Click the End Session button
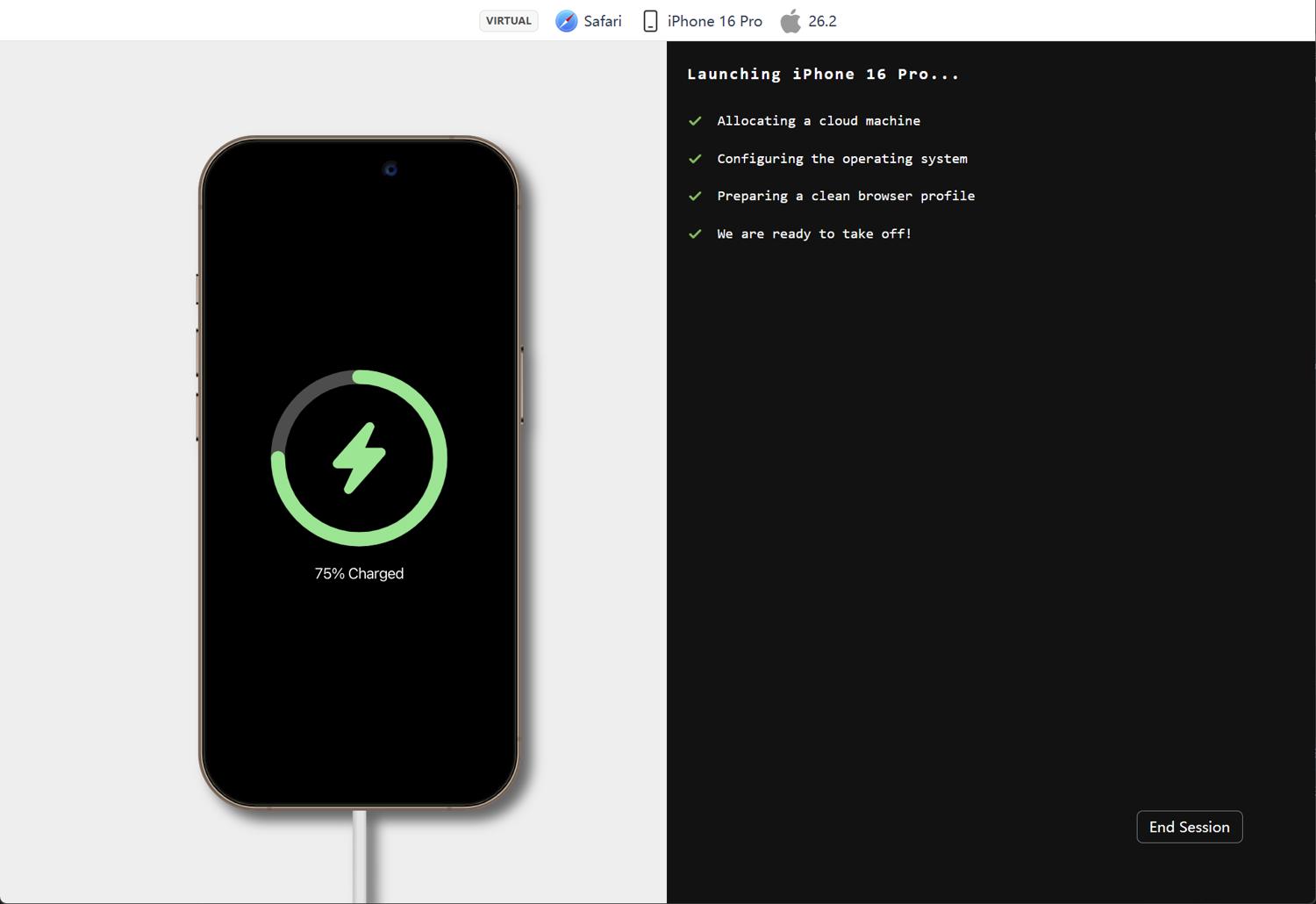The image size is (1316, 904). (1189, 827)
